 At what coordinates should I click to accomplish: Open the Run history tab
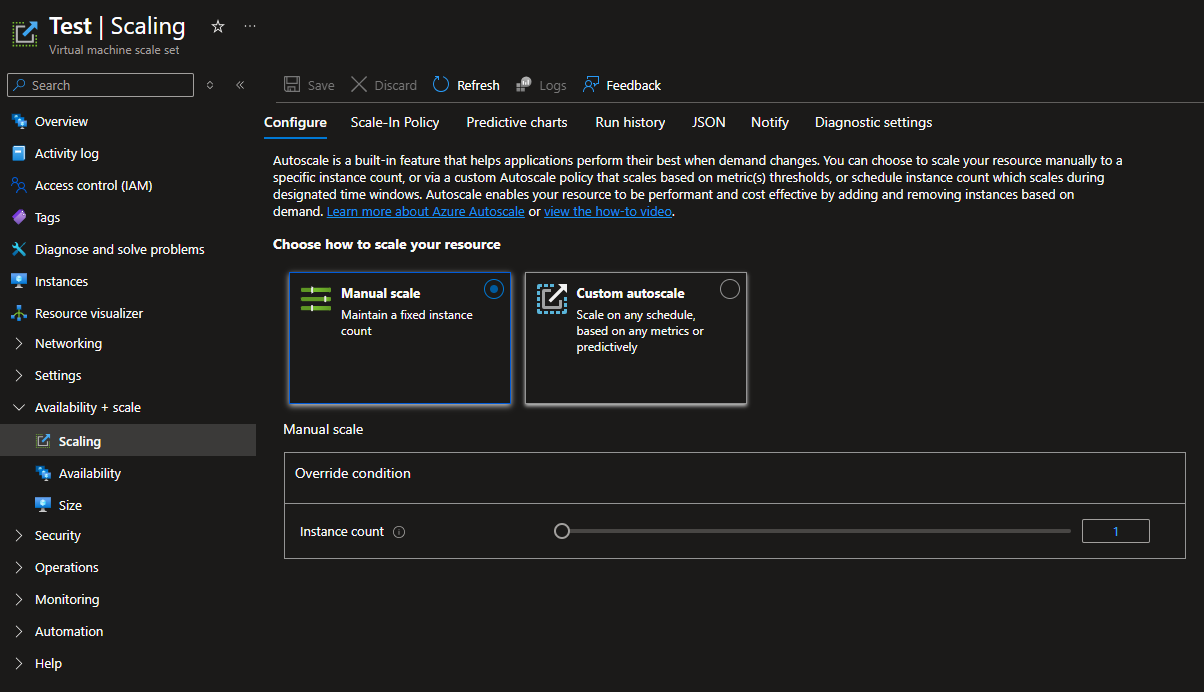[630, 122]
